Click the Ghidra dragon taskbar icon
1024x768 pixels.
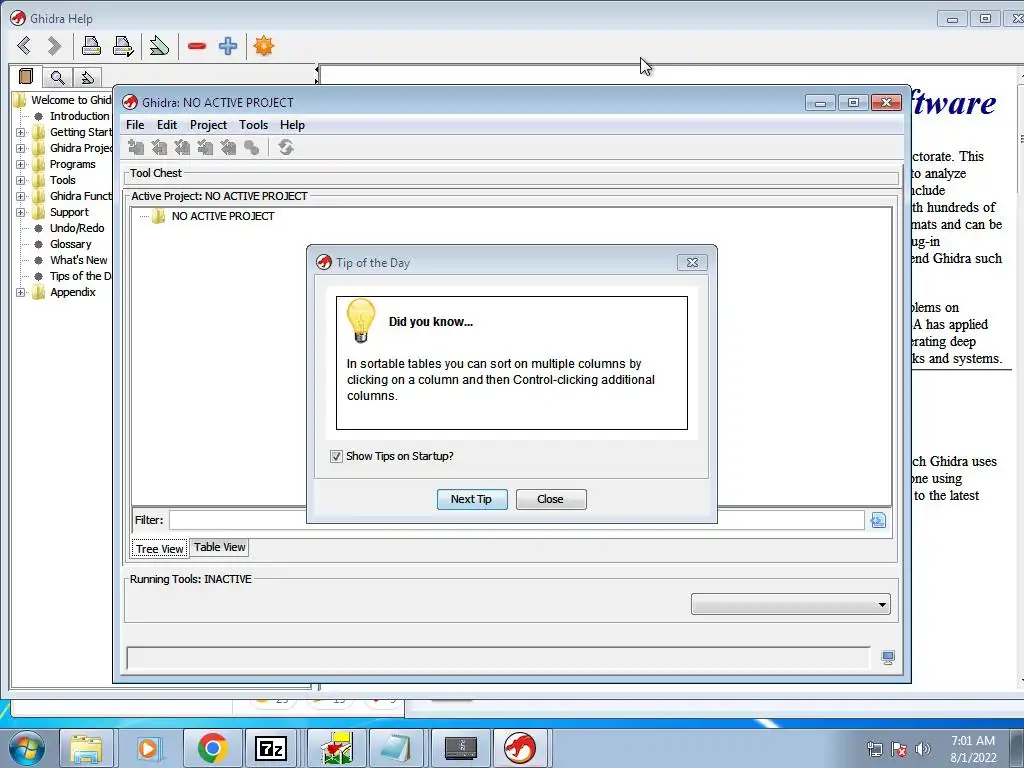[520, 748]
